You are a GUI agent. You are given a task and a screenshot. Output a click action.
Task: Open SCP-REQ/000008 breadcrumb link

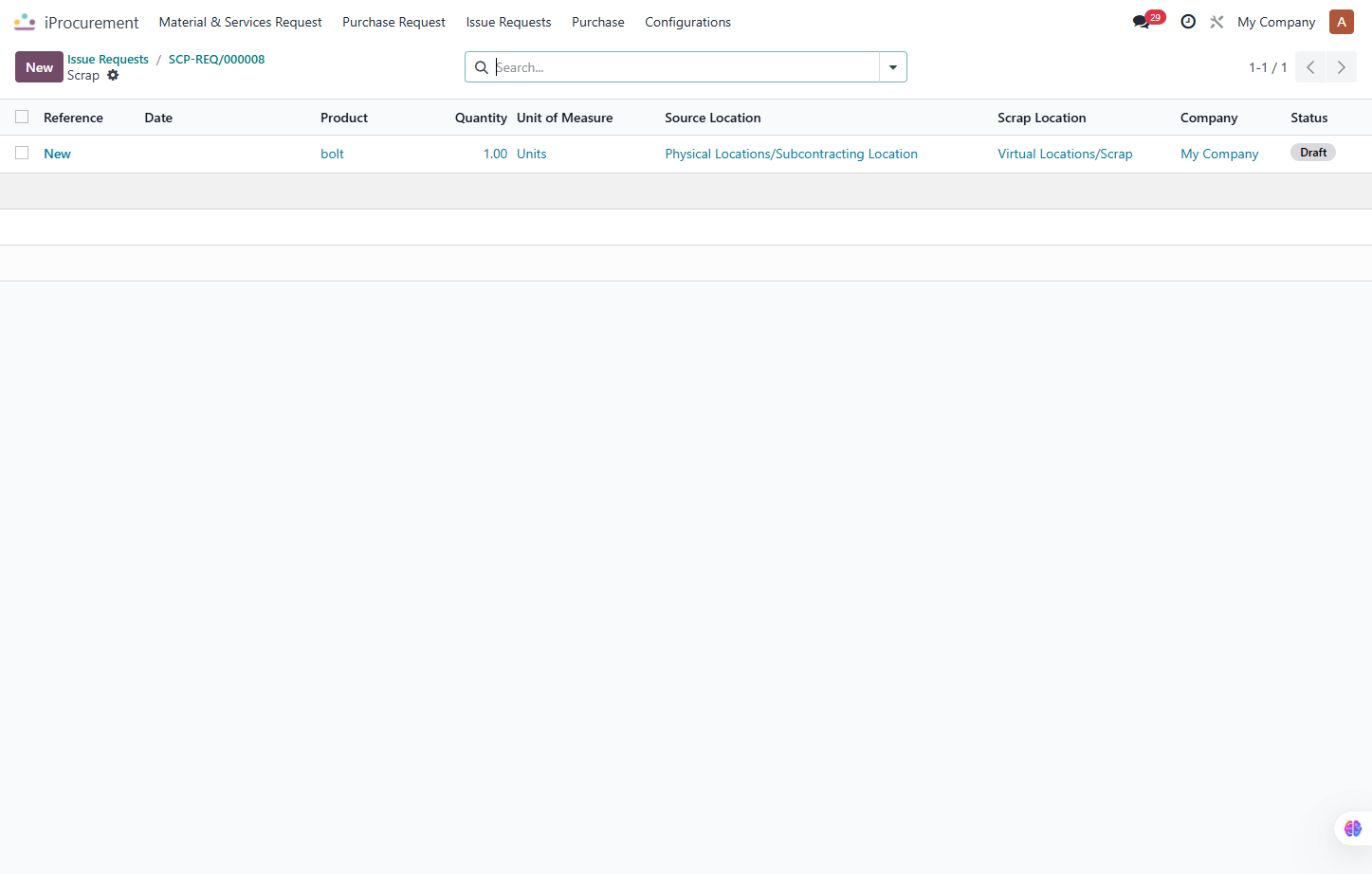(x=216, y=59)
